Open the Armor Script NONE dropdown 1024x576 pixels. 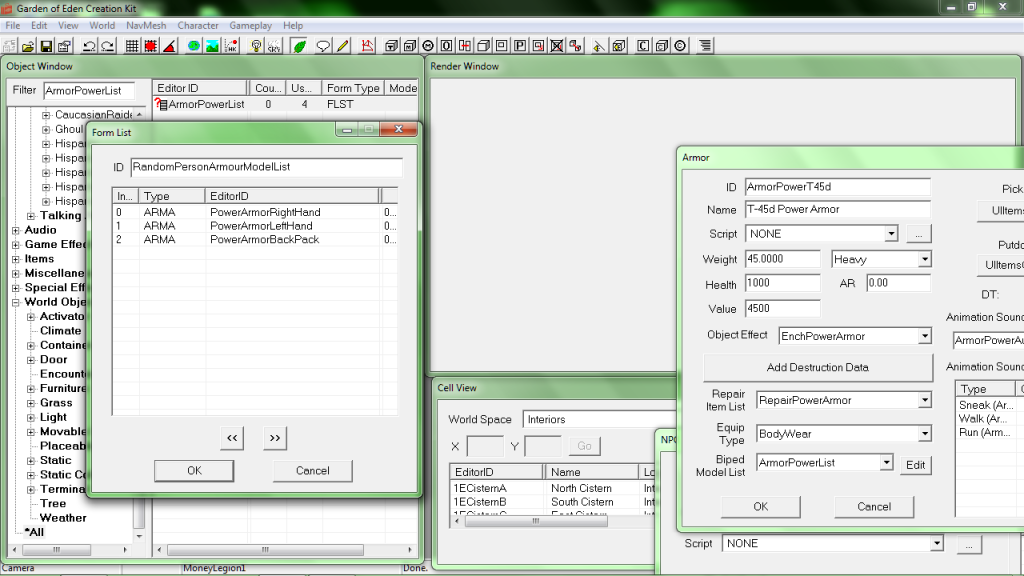[x=891, y=234]
